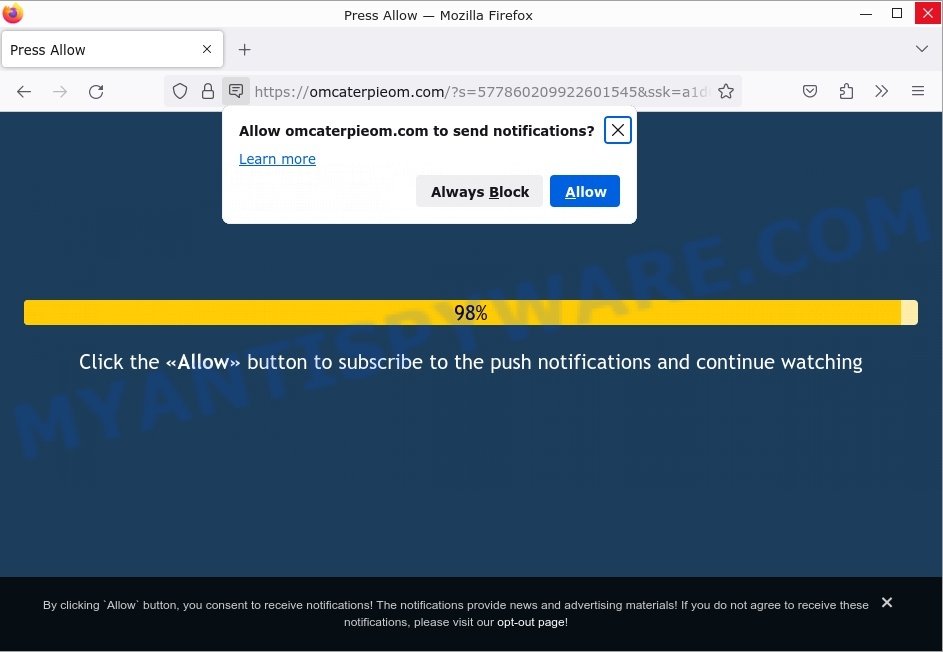Open the Extensions puzzle icon
Image resolution: width=943 pixels, height=652 pixels.
tap(846, 92)
